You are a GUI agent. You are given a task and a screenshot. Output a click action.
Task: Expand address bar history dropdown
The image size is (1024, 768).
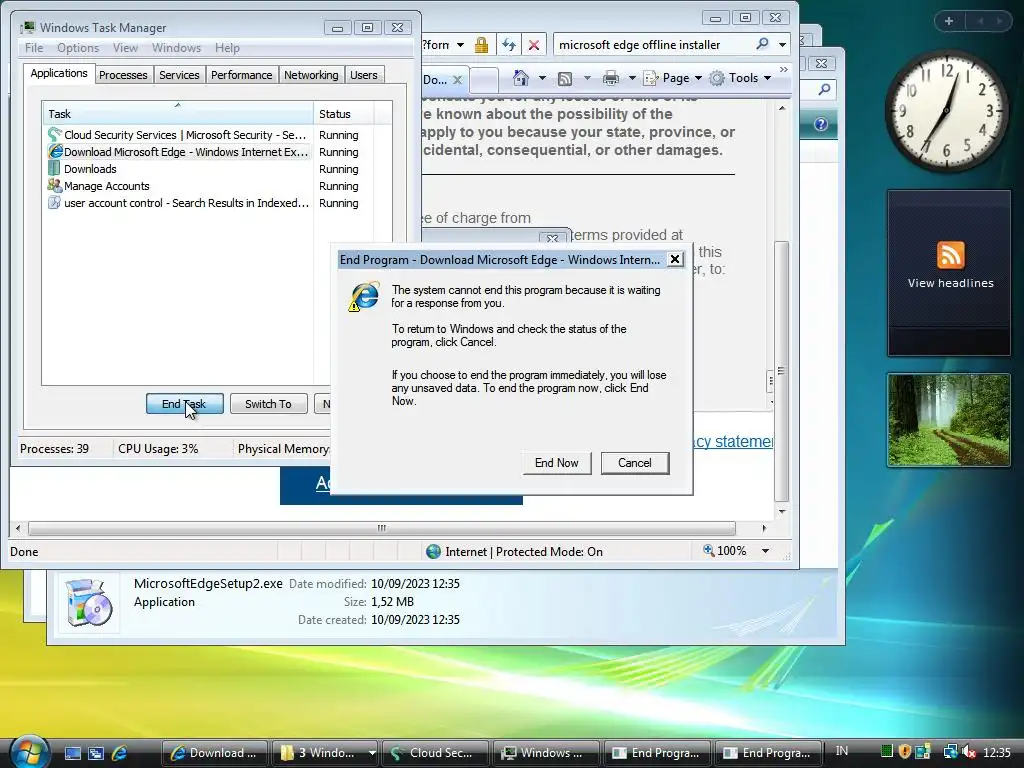click(460, 44)
